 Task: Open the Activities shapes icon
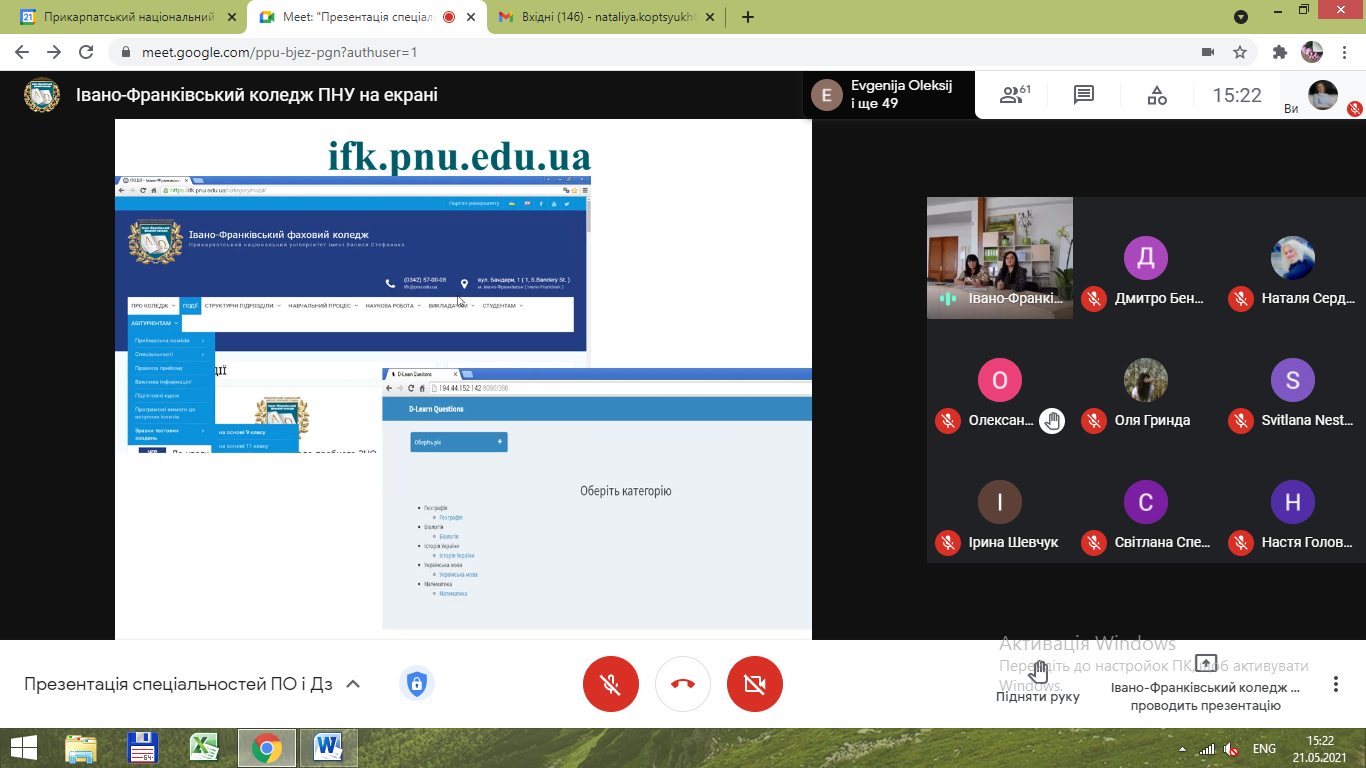coord(1156,96)
